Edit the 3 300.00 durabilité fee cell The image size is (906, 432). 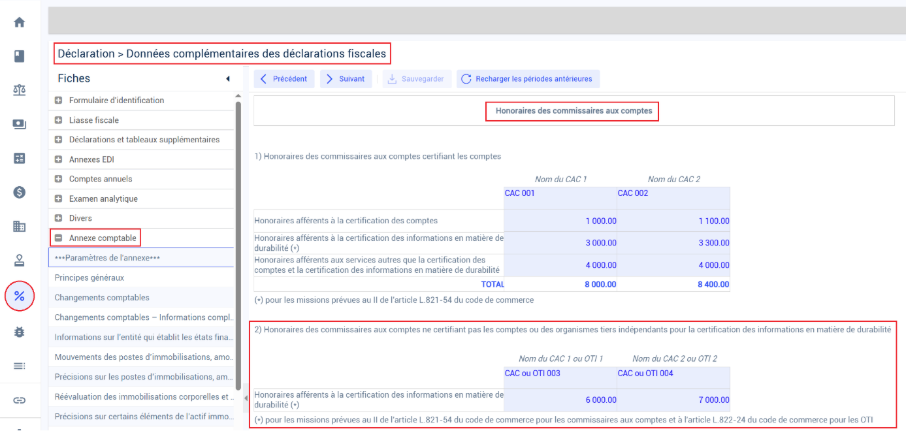[x=673, y=243]
